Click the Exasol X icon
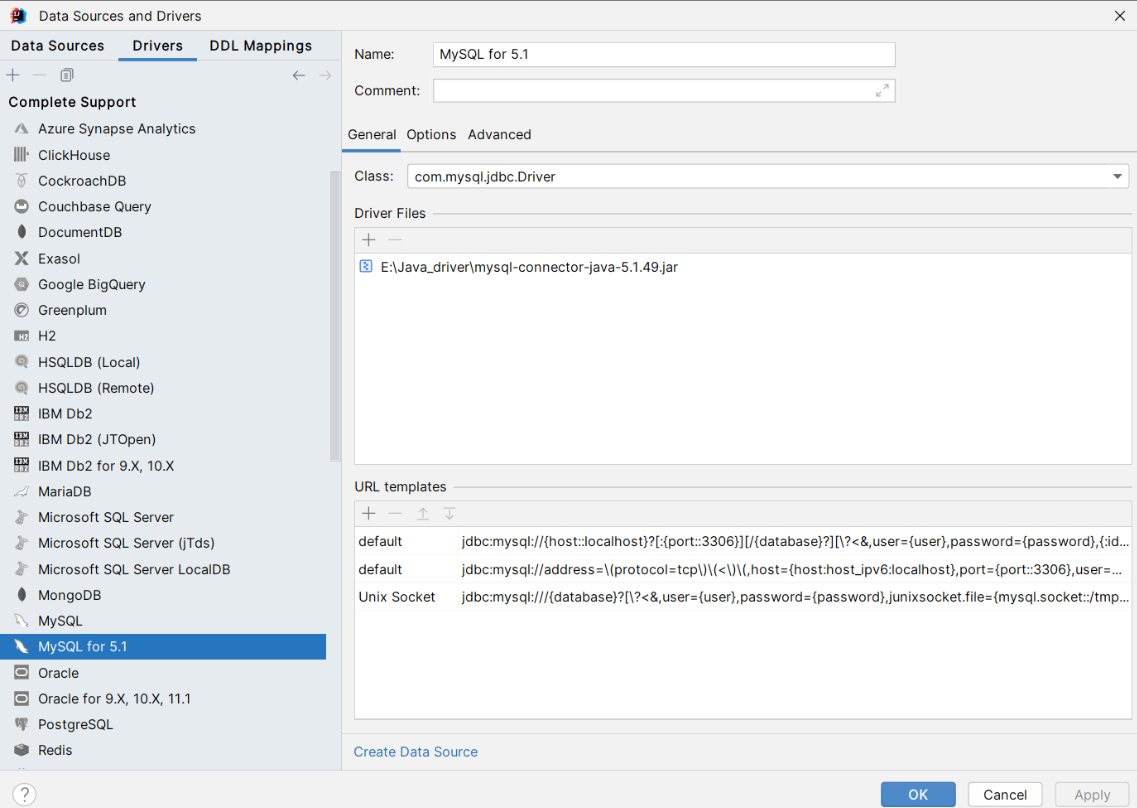1137x808 pixels. point(22,258)
